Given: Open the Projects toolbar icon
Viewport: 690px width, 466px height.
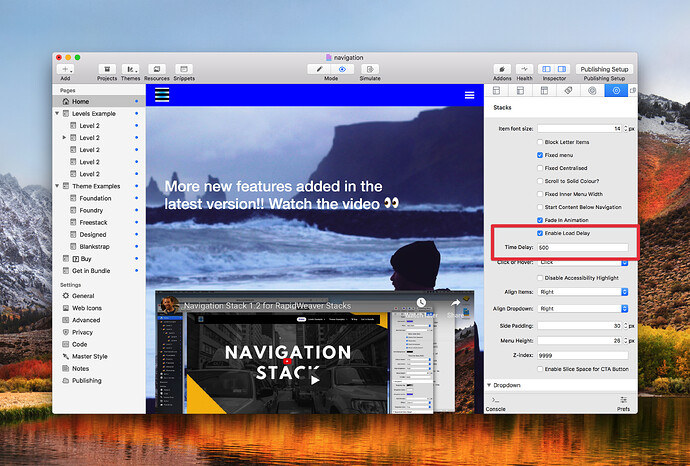Looking at the screenshot, I should [x=107, y=69].
